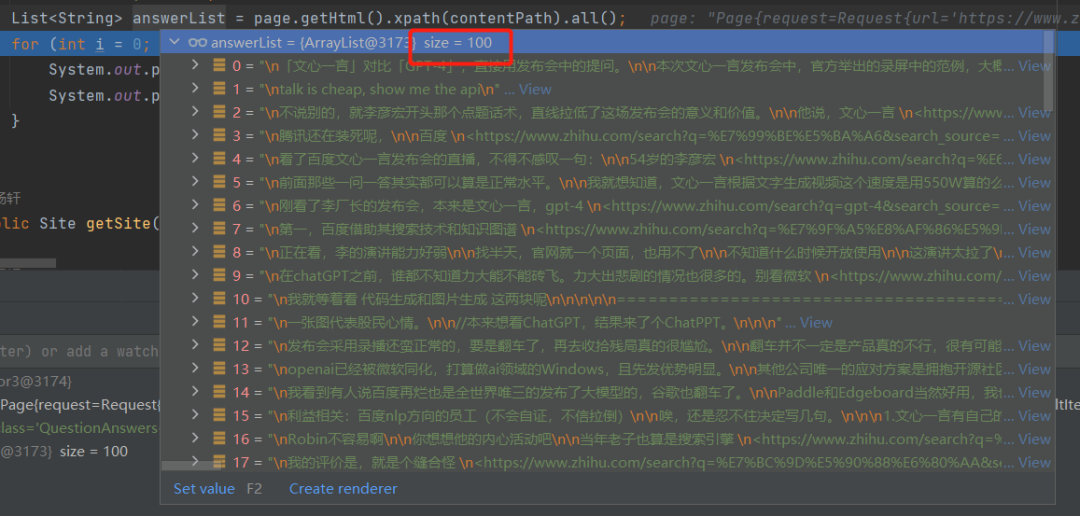Click the field icon of element 8
The height and width of the screenshot is (516, 1080).
coord(219,253)
